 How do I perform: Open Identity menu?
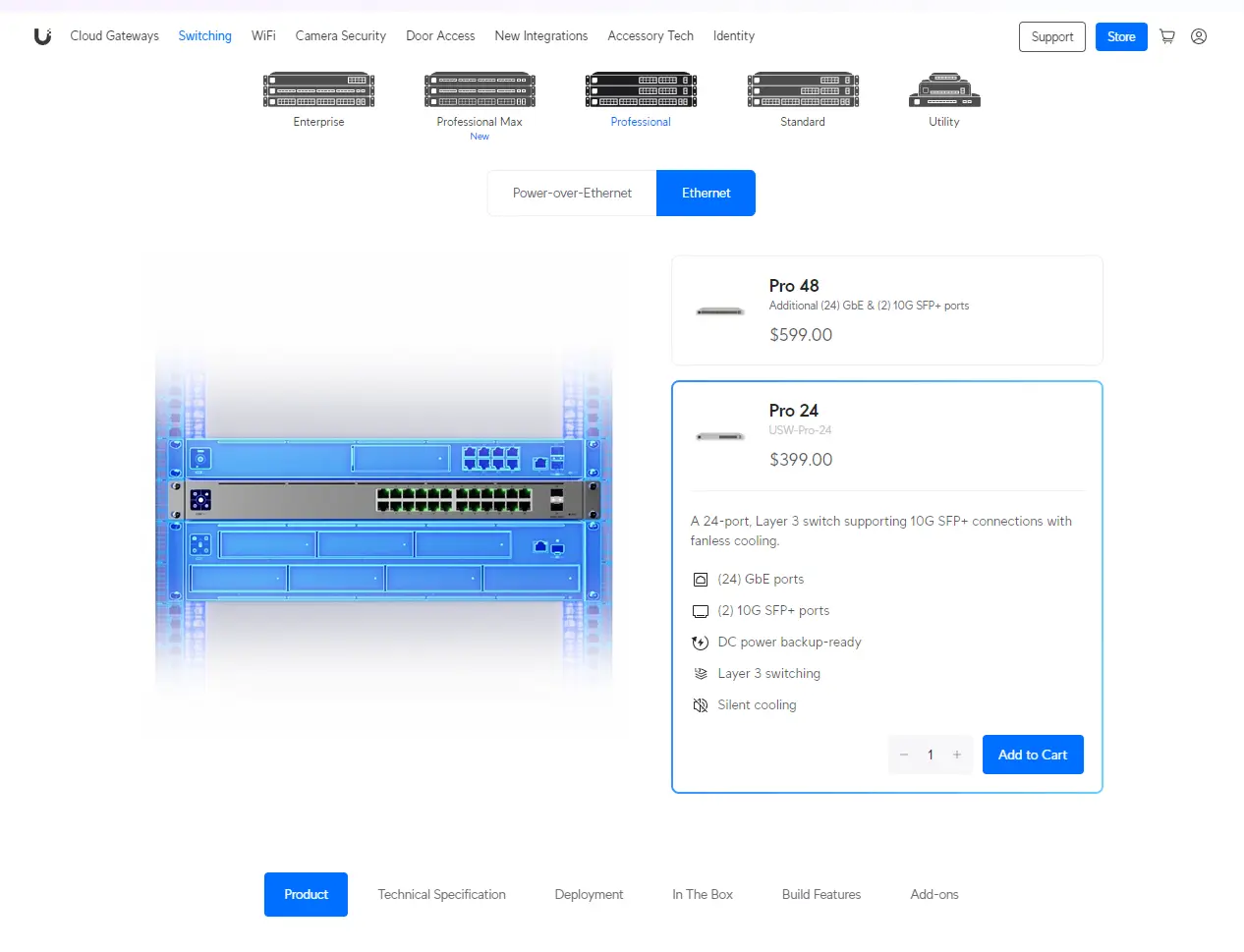[x=734, y=36]
